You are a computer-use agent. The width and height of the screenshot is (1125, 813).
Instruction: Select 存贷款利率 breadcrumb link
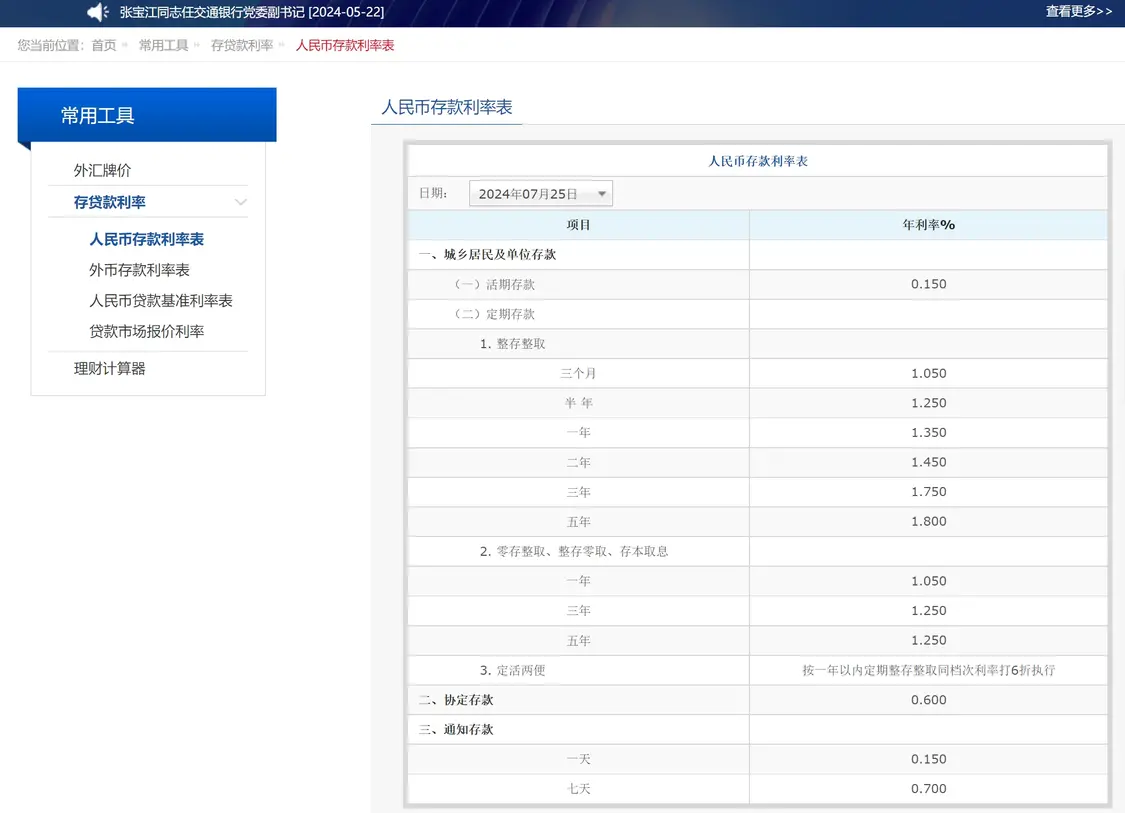[241, 45]
